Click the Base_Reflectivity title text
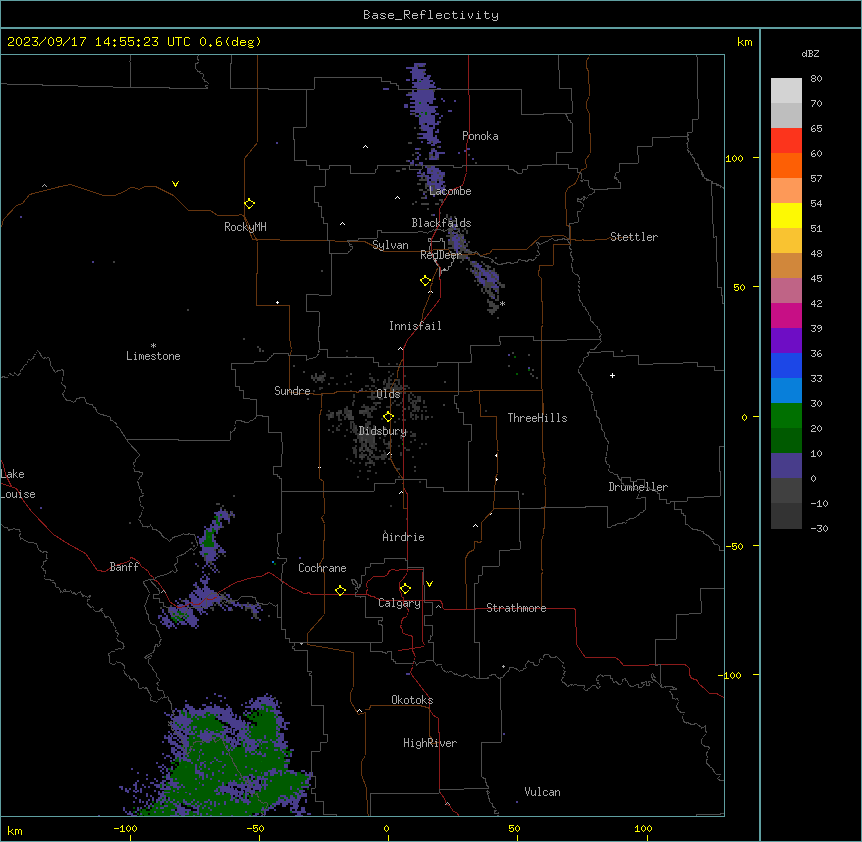The image size is (862, 842). click(431, 15)
